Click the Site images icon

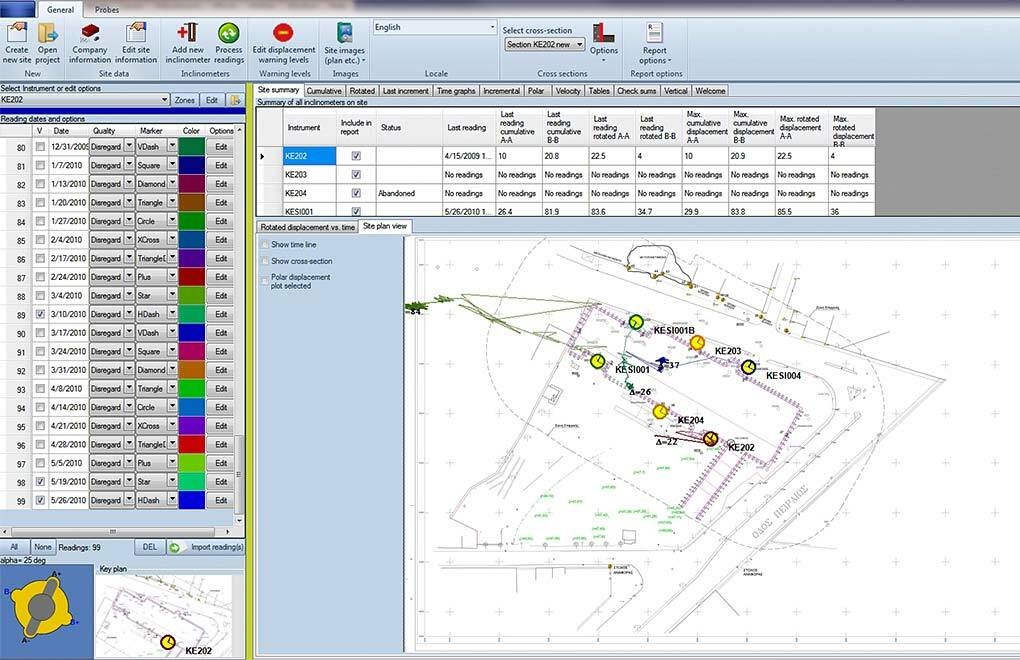(x=345, y=32)
